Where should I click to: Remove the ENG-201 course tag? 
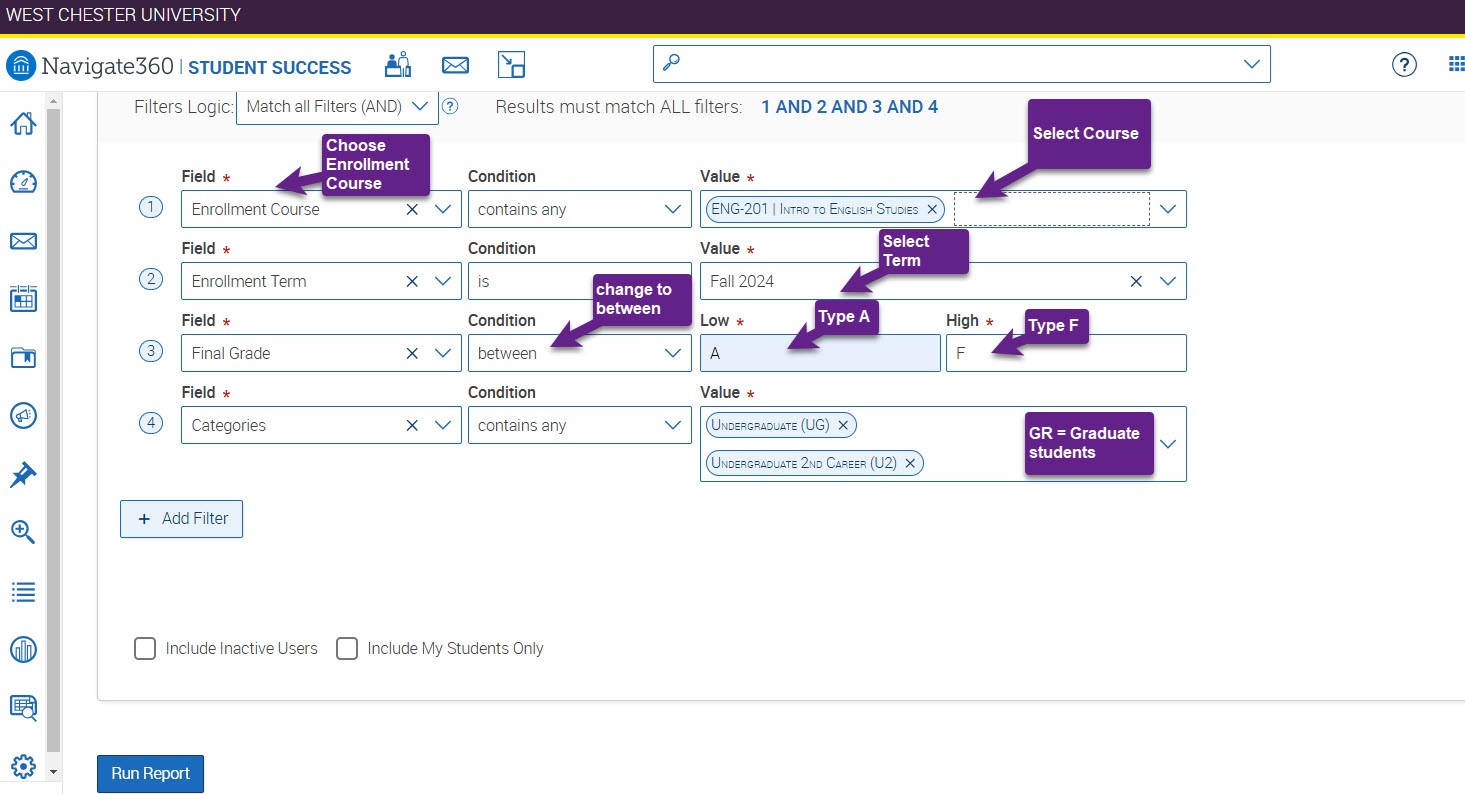pyautogui.click(x=932, y=210)
